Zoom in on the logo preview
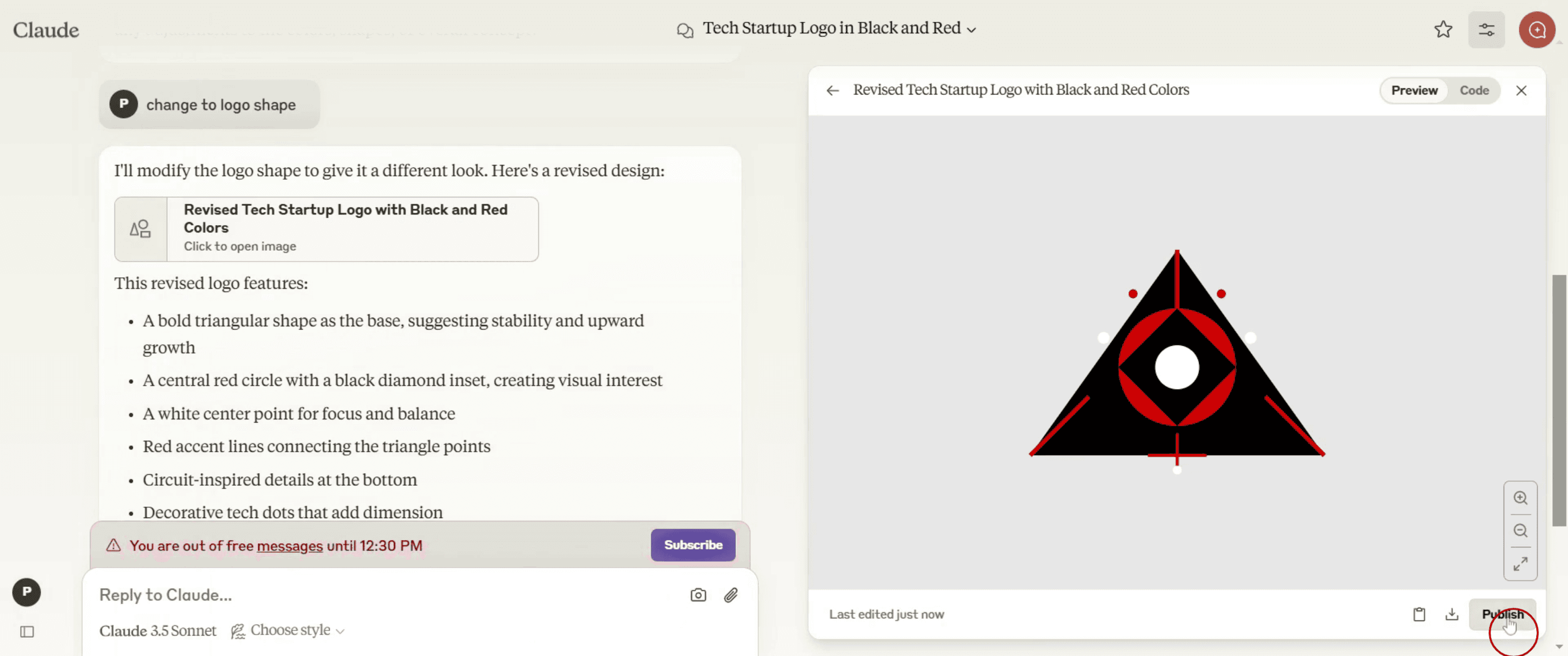Screen dimensions: 1568x656 pyautogui.click(x=1520, y=498)
